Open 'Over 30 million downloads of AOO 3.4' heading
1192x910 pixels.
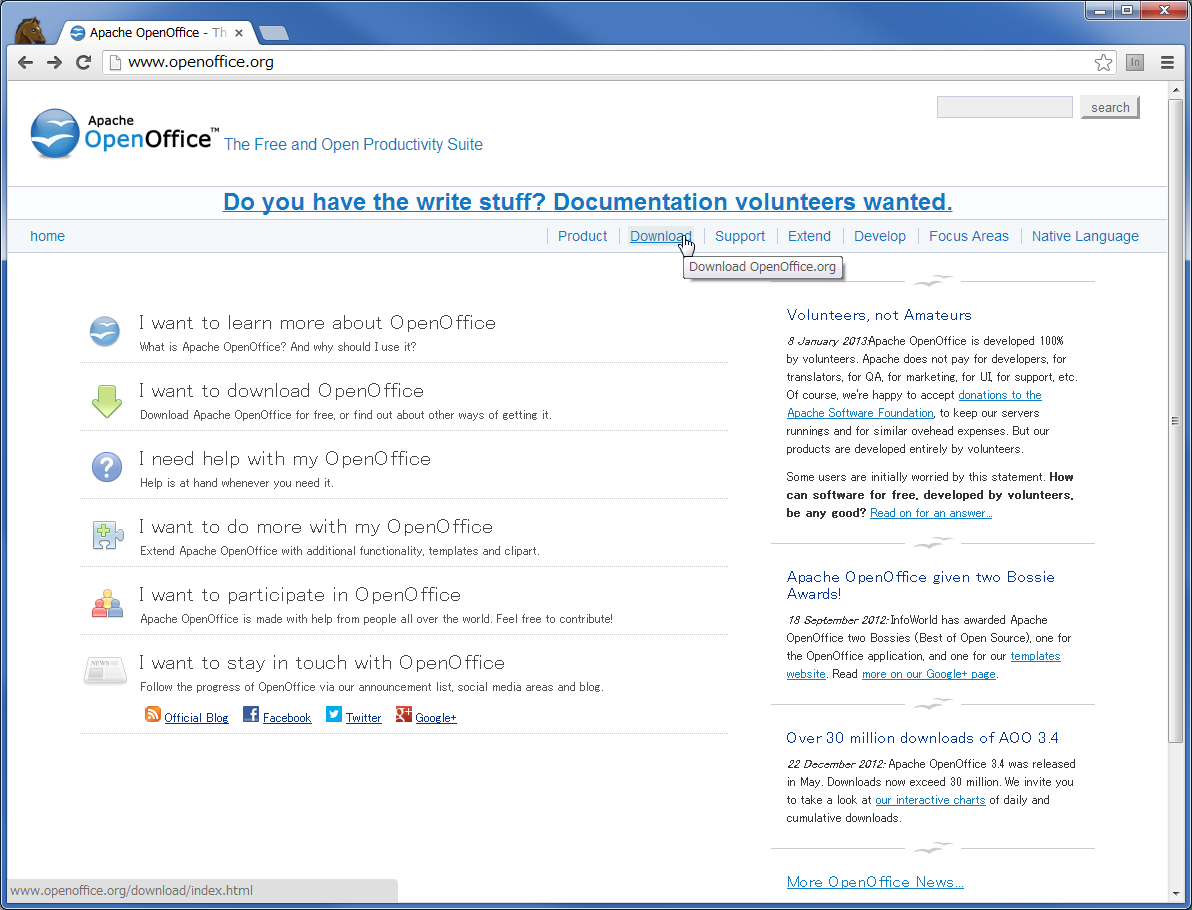click(922, 738)
